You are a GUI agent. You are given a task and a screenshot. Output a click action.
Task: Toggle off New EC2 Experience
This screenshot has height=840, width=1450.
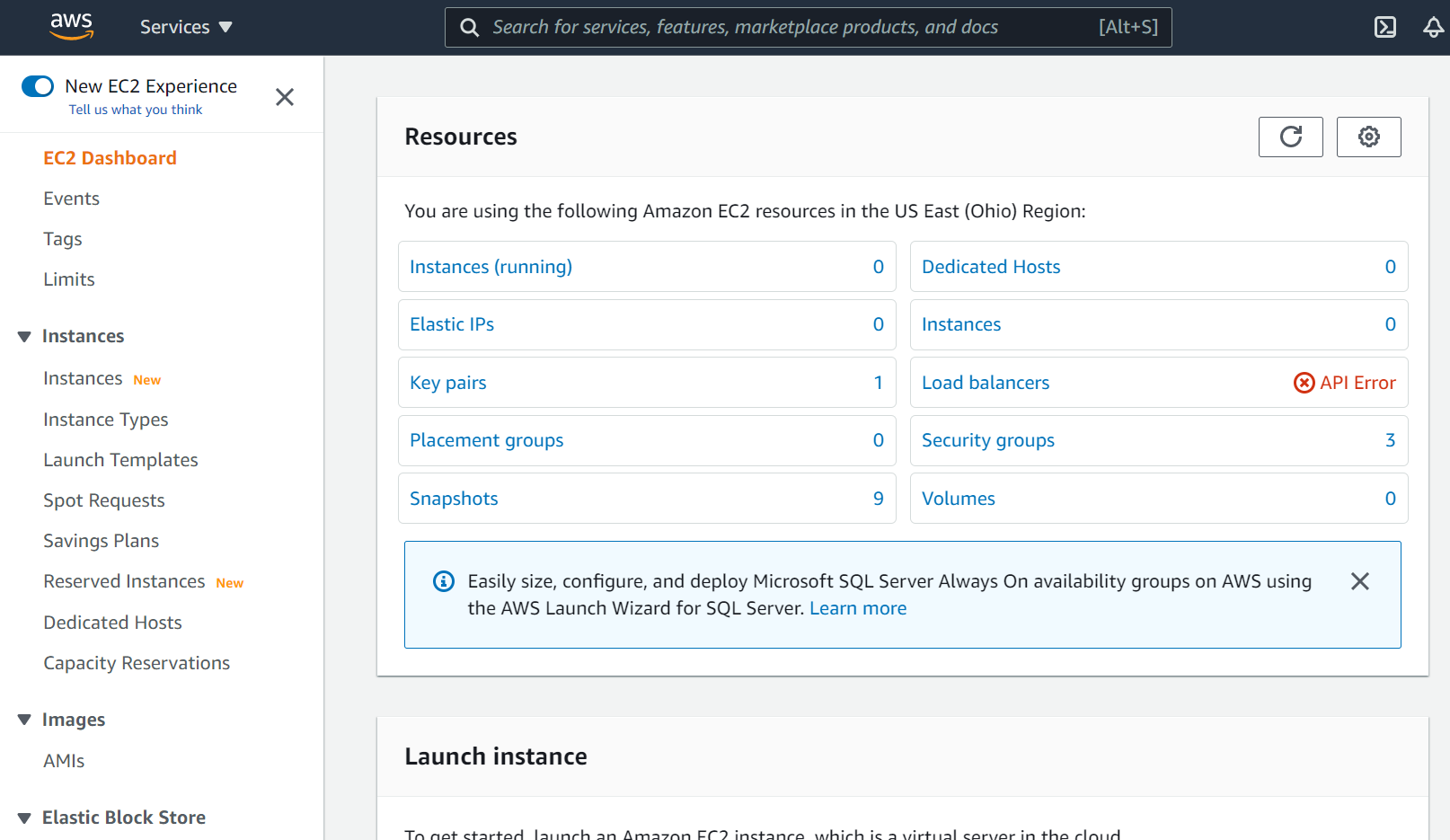(x=37, y=85)
